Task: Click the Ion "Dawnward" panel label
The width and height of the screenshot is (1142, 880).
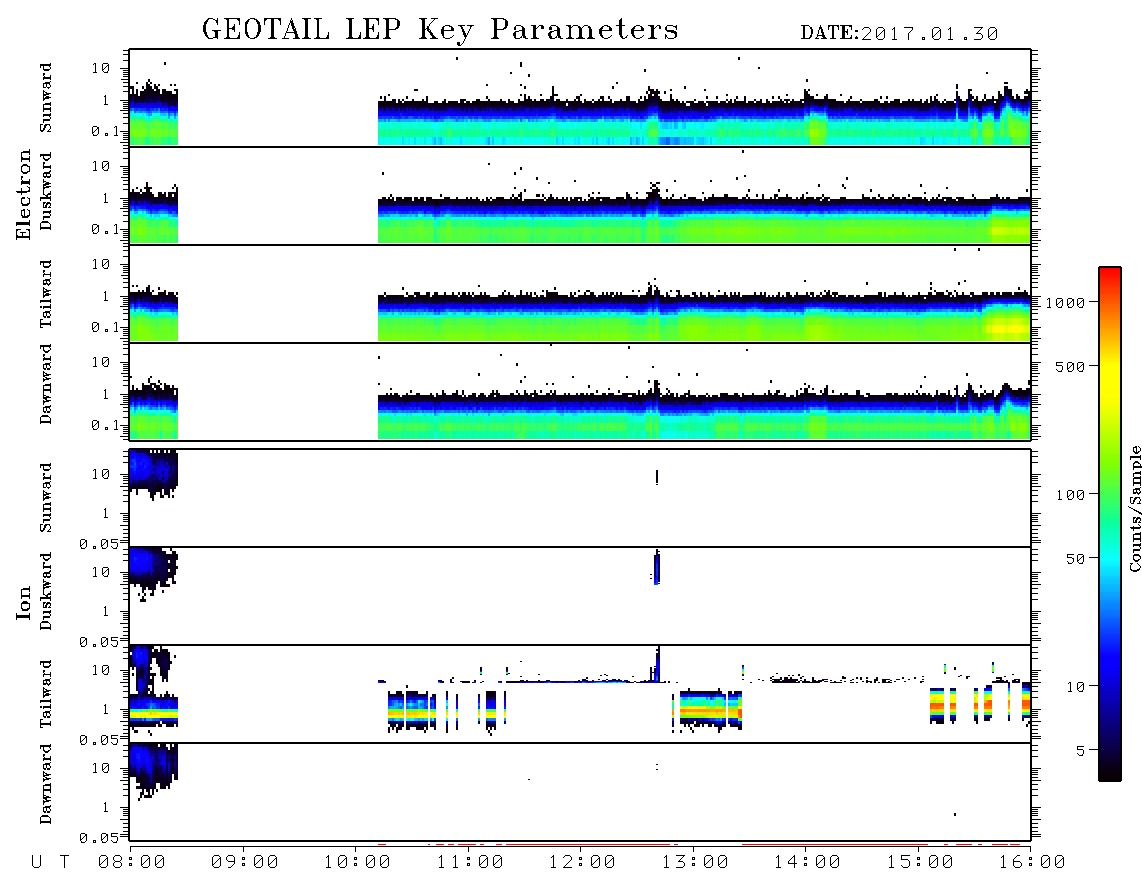Action: coord(46,784)
